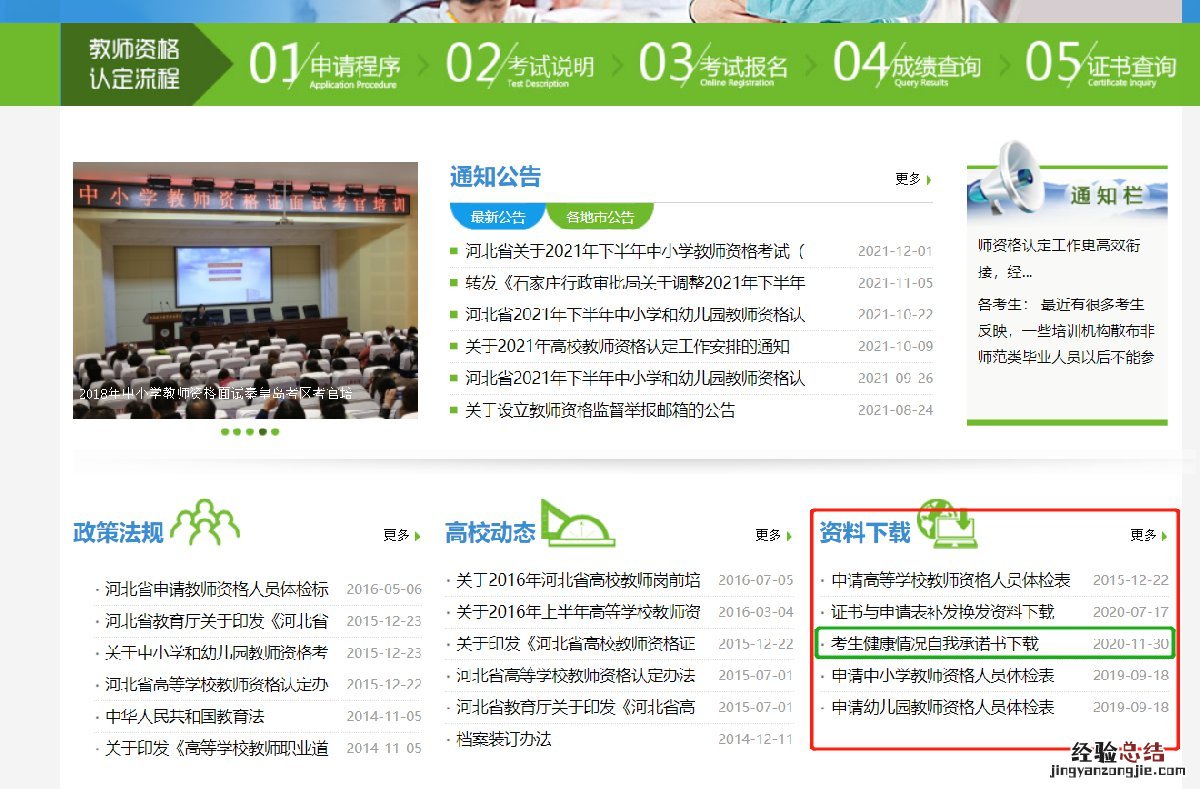Open 河北省高等学校教师资格认定办 in 政策法规

click(x=217, y=685)
